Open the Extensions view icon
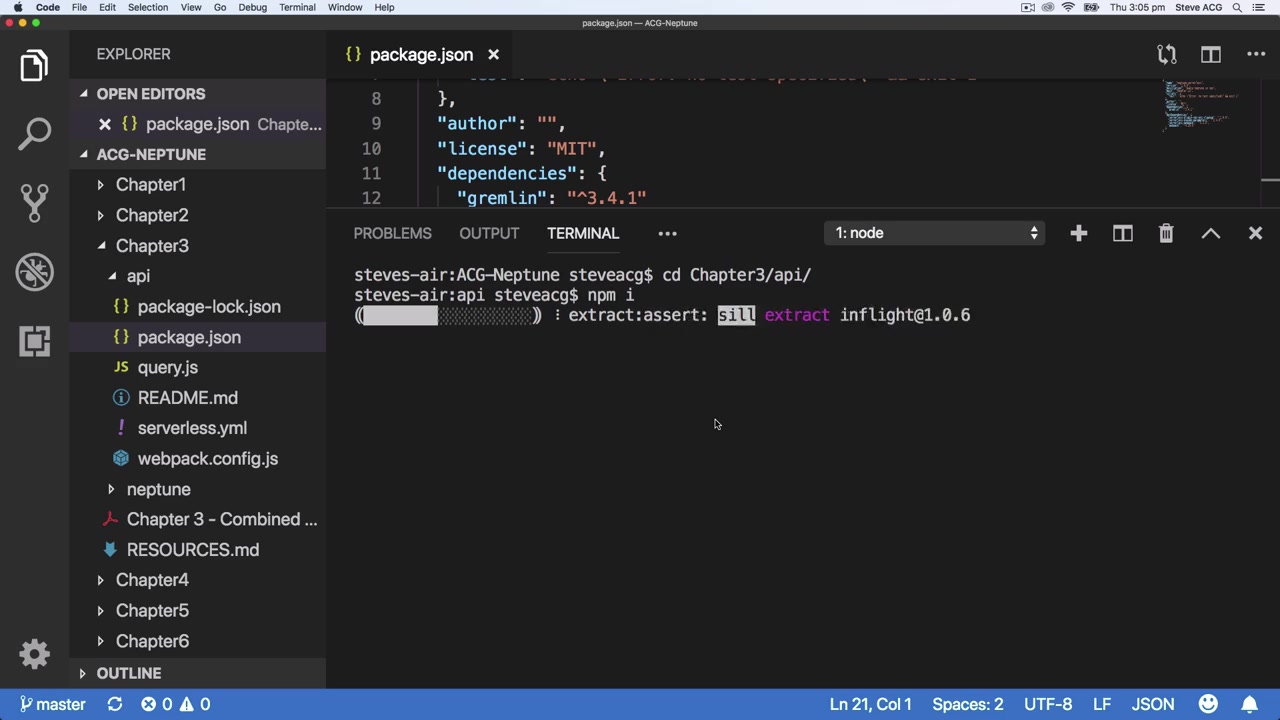This screenshot has height=720, width=1280. [34, 341]
